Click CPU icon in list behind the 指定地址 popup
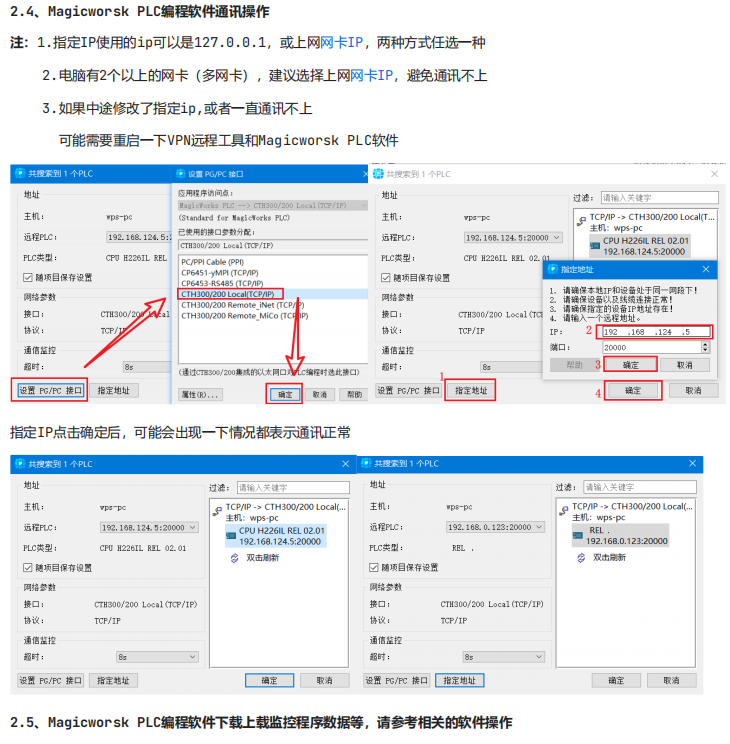The image size is (730, 744). (595, 246)
